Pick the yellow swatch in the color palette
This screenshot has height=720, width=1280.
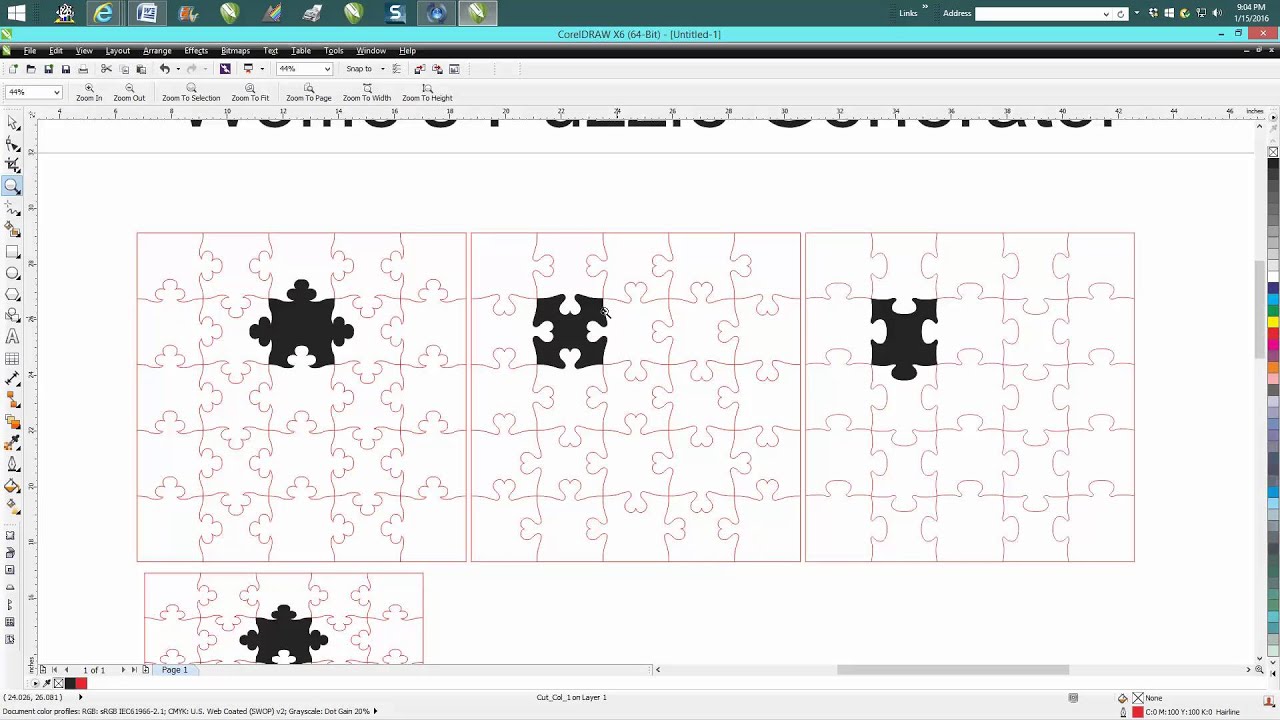[1273, 321]
